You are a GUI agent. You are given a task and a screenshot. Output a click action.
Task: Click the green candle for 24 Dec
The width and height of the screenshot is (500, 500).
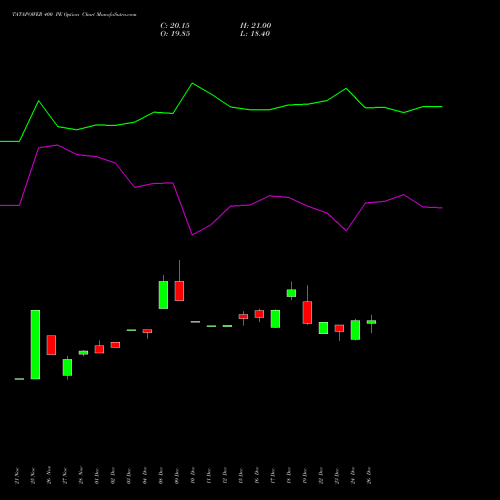(x=355, y=330)
